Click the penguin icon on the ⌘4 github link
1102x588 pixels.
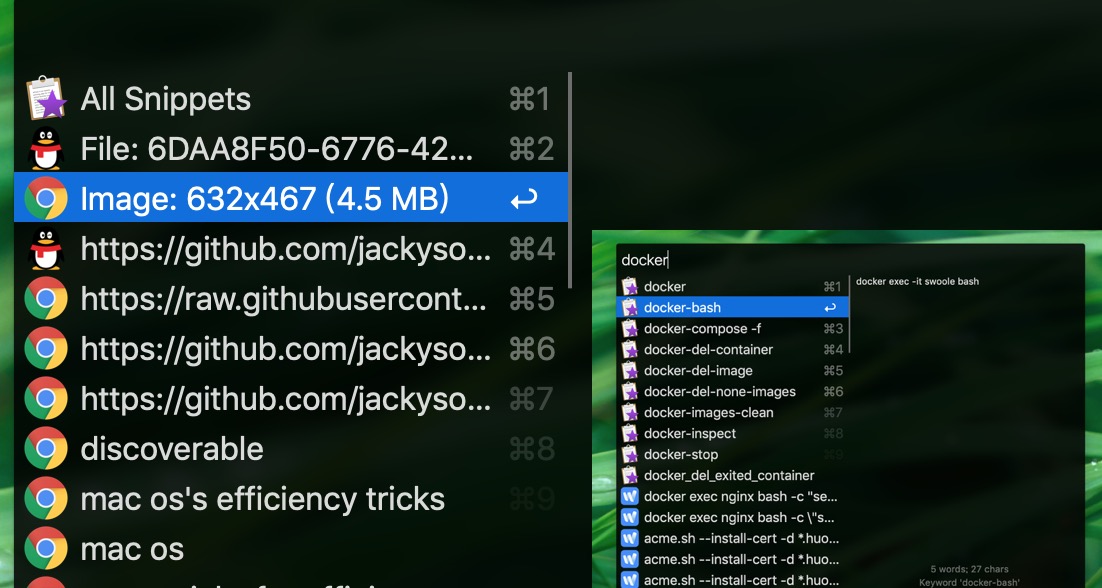(46, 249)
